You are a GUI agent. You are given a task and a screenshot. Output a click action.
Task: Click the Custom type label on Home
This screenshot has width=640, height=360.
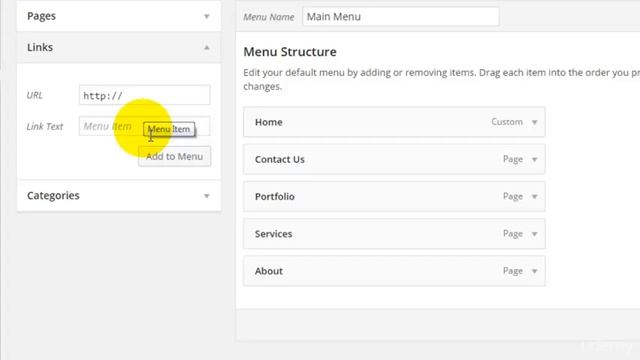(x=507, y=122)
